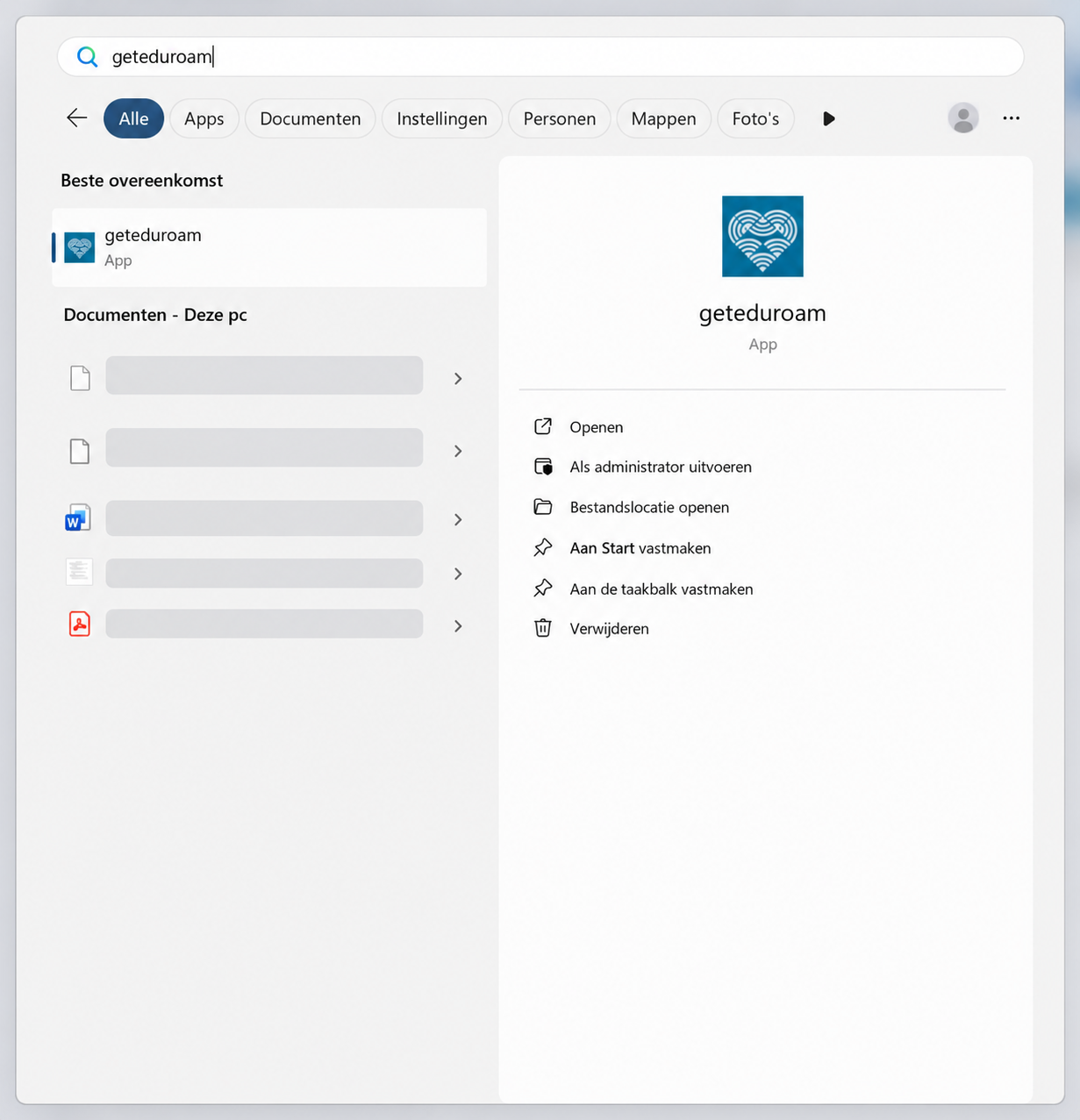This screenshot has height=1120, width=1080.
Task: Switch to the Personen filter tab
Action: click(x=560, y=118)
